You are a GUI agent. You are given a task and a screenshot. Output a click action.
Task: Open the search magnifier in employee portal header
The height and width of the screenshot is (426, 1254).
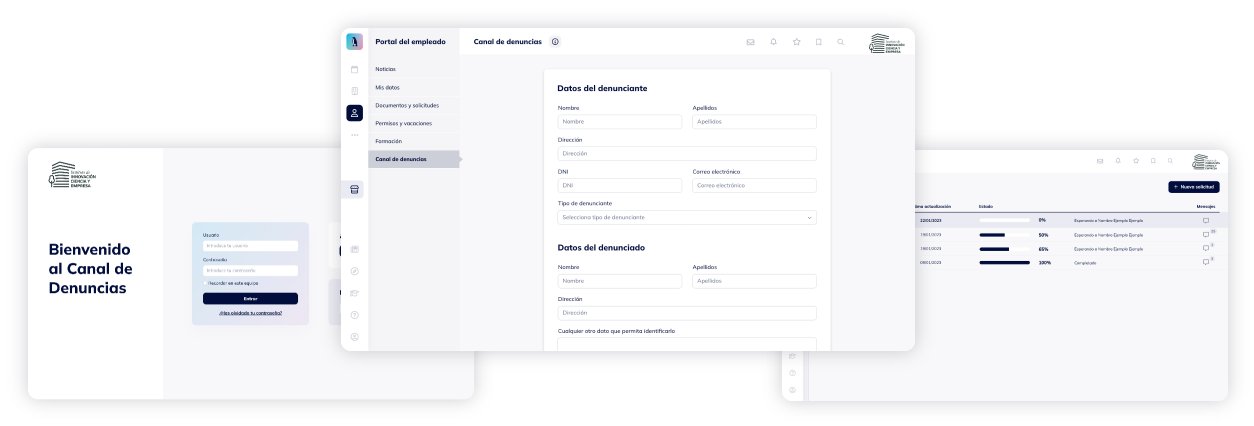(x=840, y=42)
